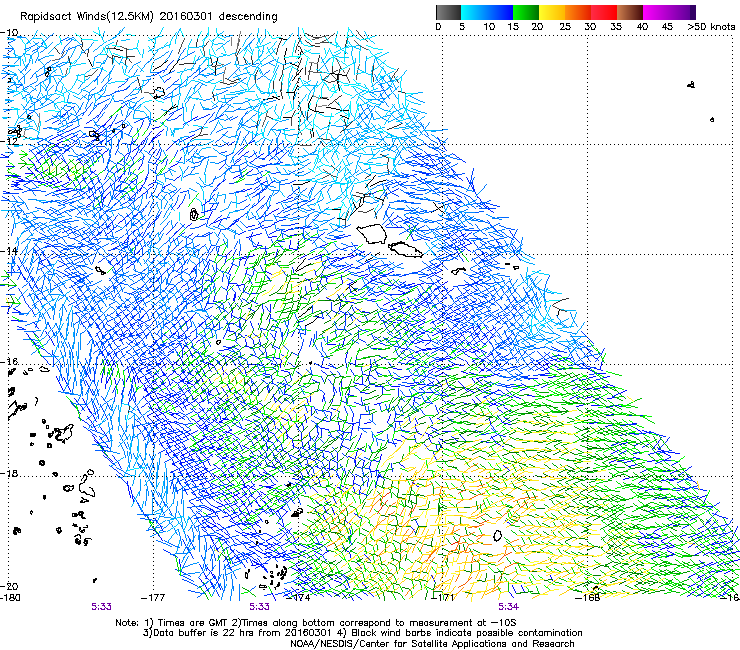Click the '5:33' time label near -177
Viewport: 740px width, 650px height.
[101, 607]
